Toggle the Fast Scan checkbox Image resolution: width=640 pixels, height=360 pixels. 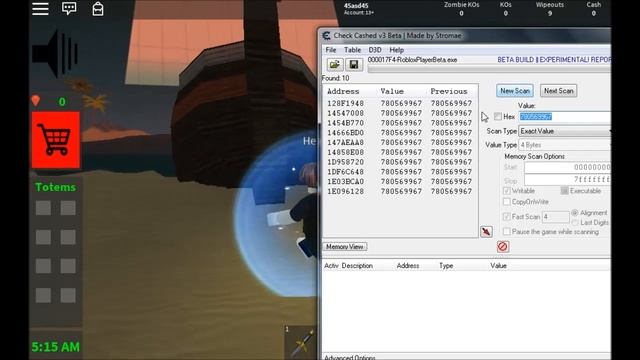pos(507,216)
